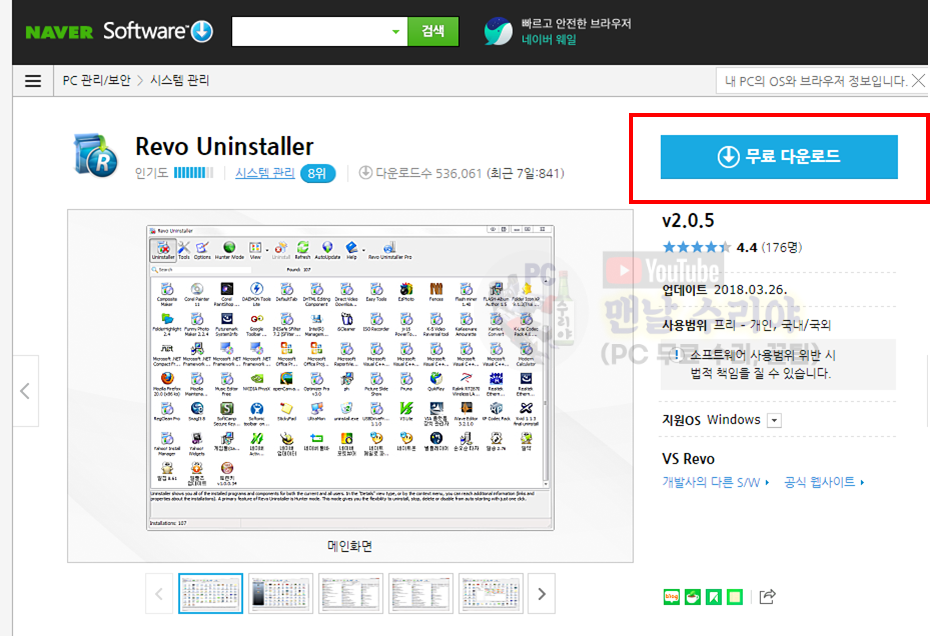Click the VS Revo developer name
Screen dimensions: 930x636
pyautogui.click(x=688, y=459)
